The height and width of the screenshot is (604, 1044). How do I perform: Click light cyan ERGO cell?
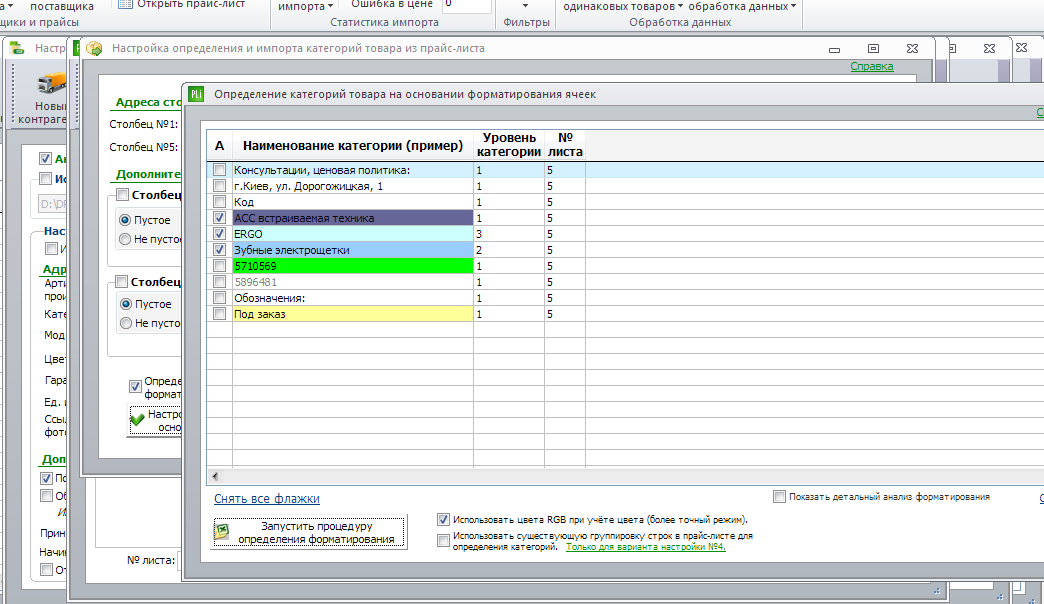(353, 234)
